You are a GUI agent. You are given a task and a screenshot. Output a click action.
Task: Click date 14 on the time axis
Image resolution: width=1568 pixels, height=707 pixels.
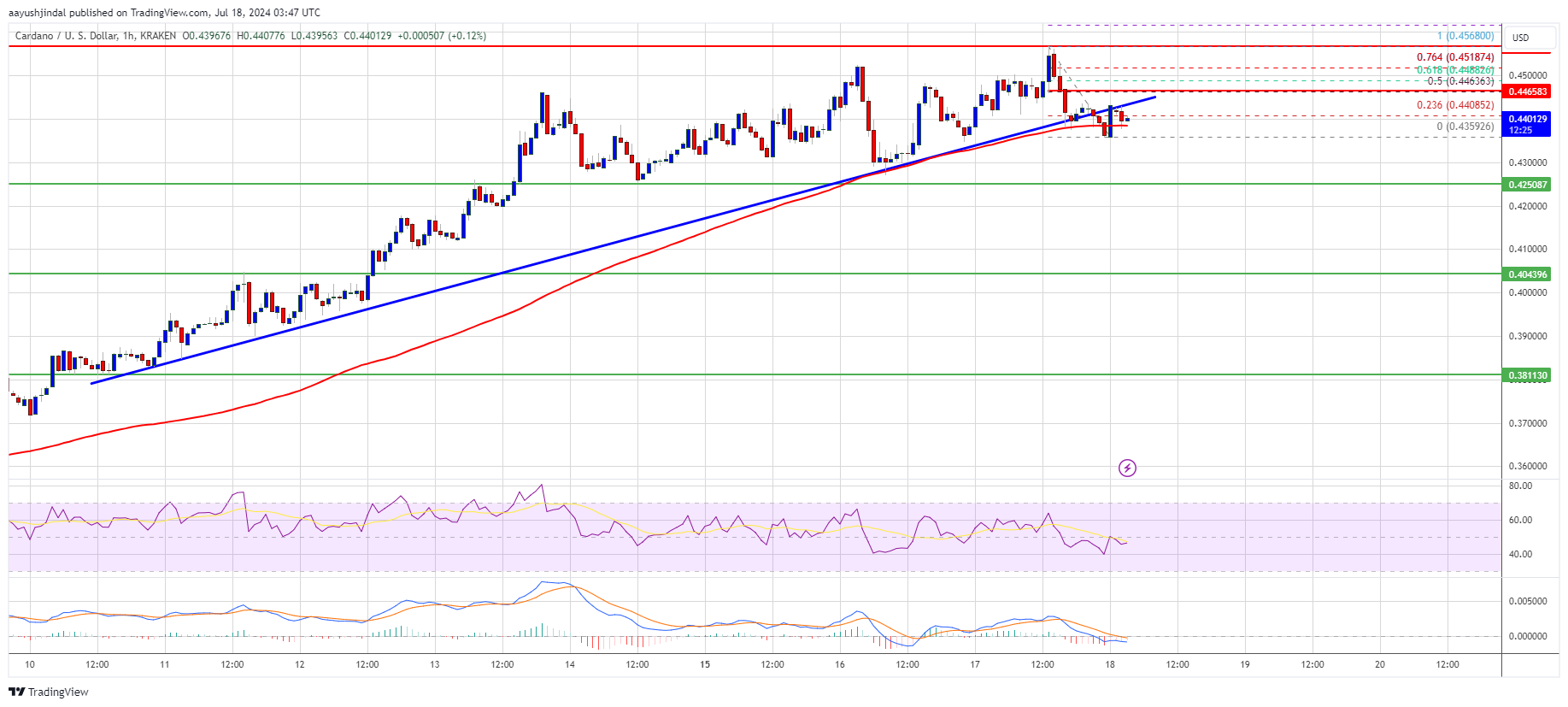(569, 664)
